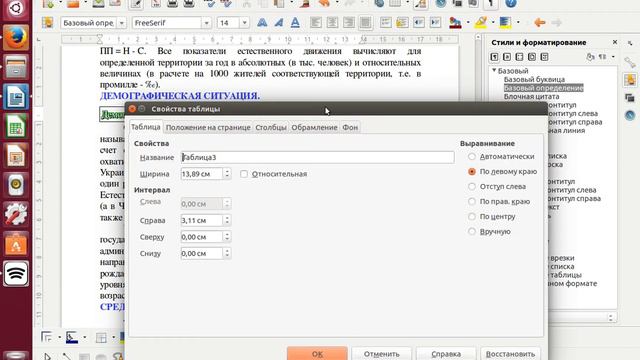Image resolution: width=640 pixels, height=360 pixels.
Task: Launch LibreOffice Calc from the dock
Action: pyautogui.click(x=16, y=126)
